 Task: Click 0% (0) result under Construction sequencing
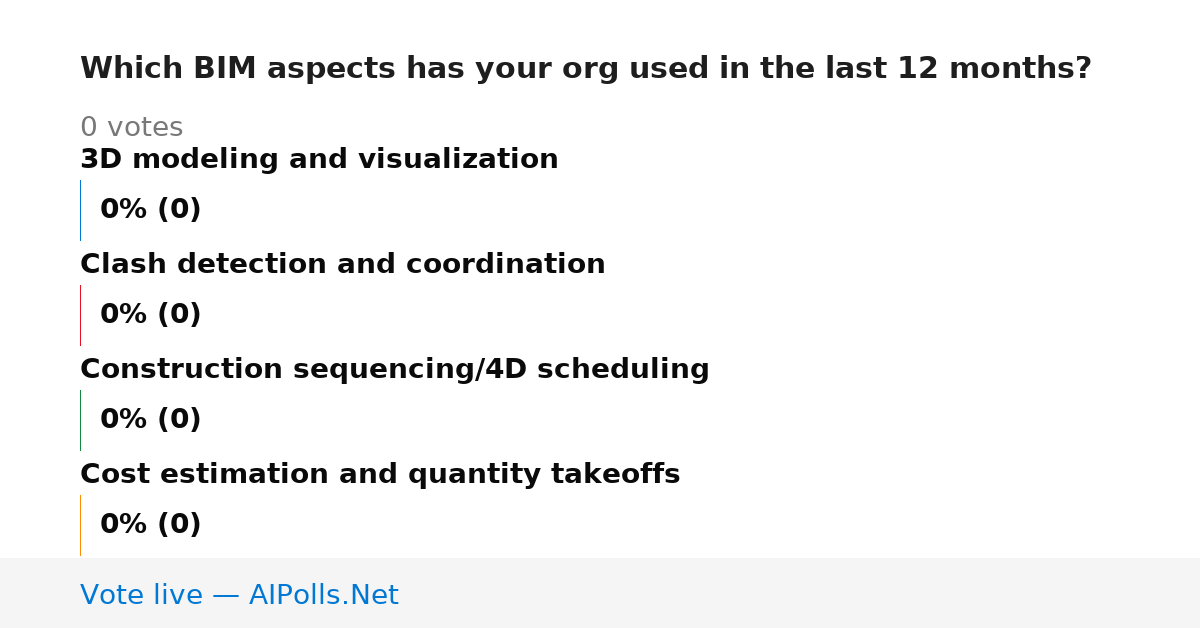(151, 420)
